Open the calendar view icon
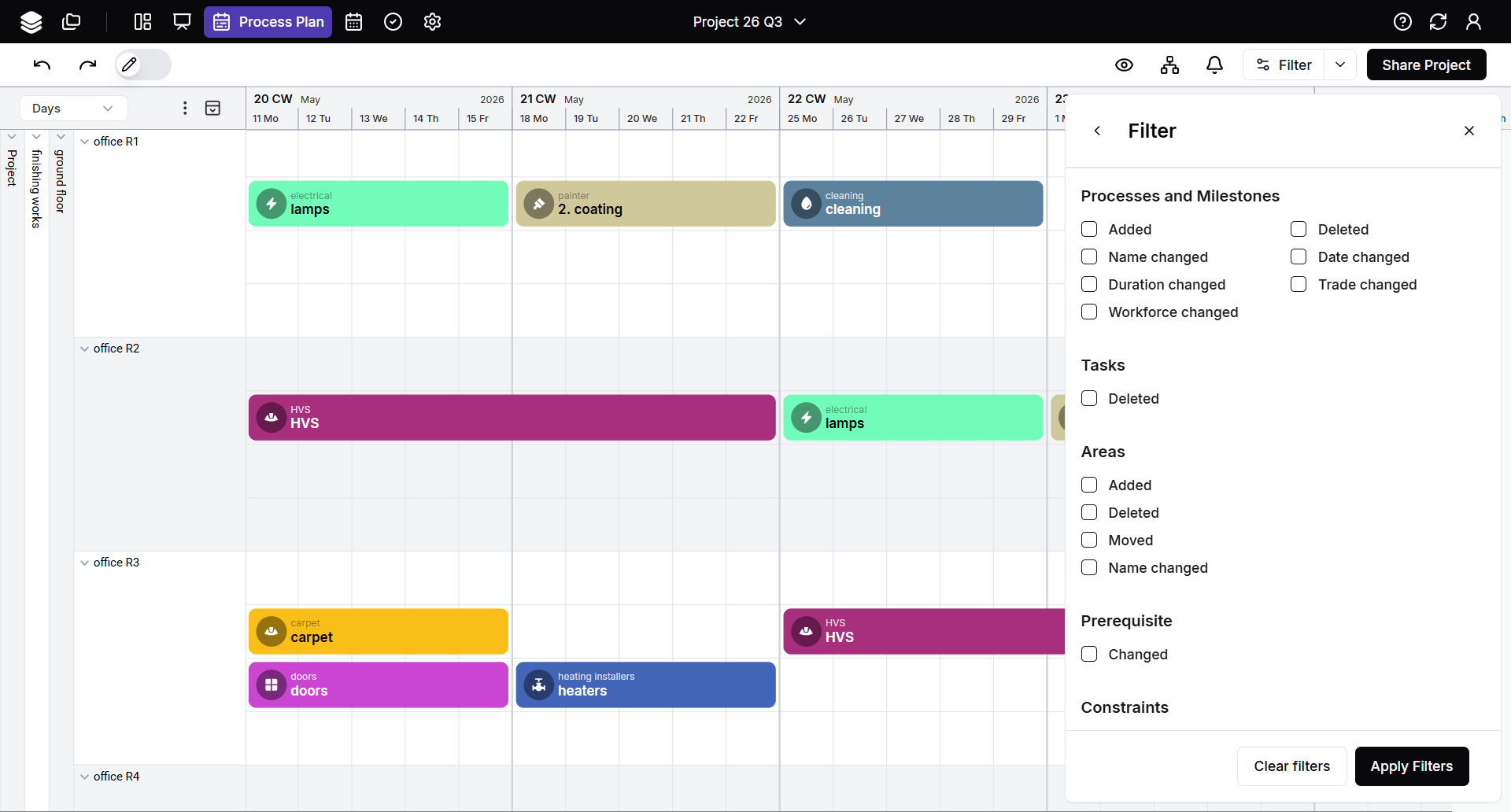Viewport: 1511px width, 812px height. [354, 22]
